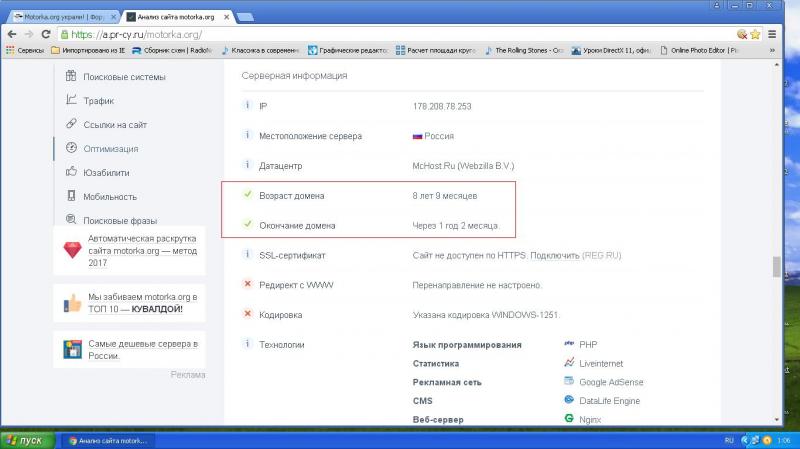Image resolution: width=800 pixels, height=449 pixels.
Task: Click the address bar URL field
Action: click(400, 33)
